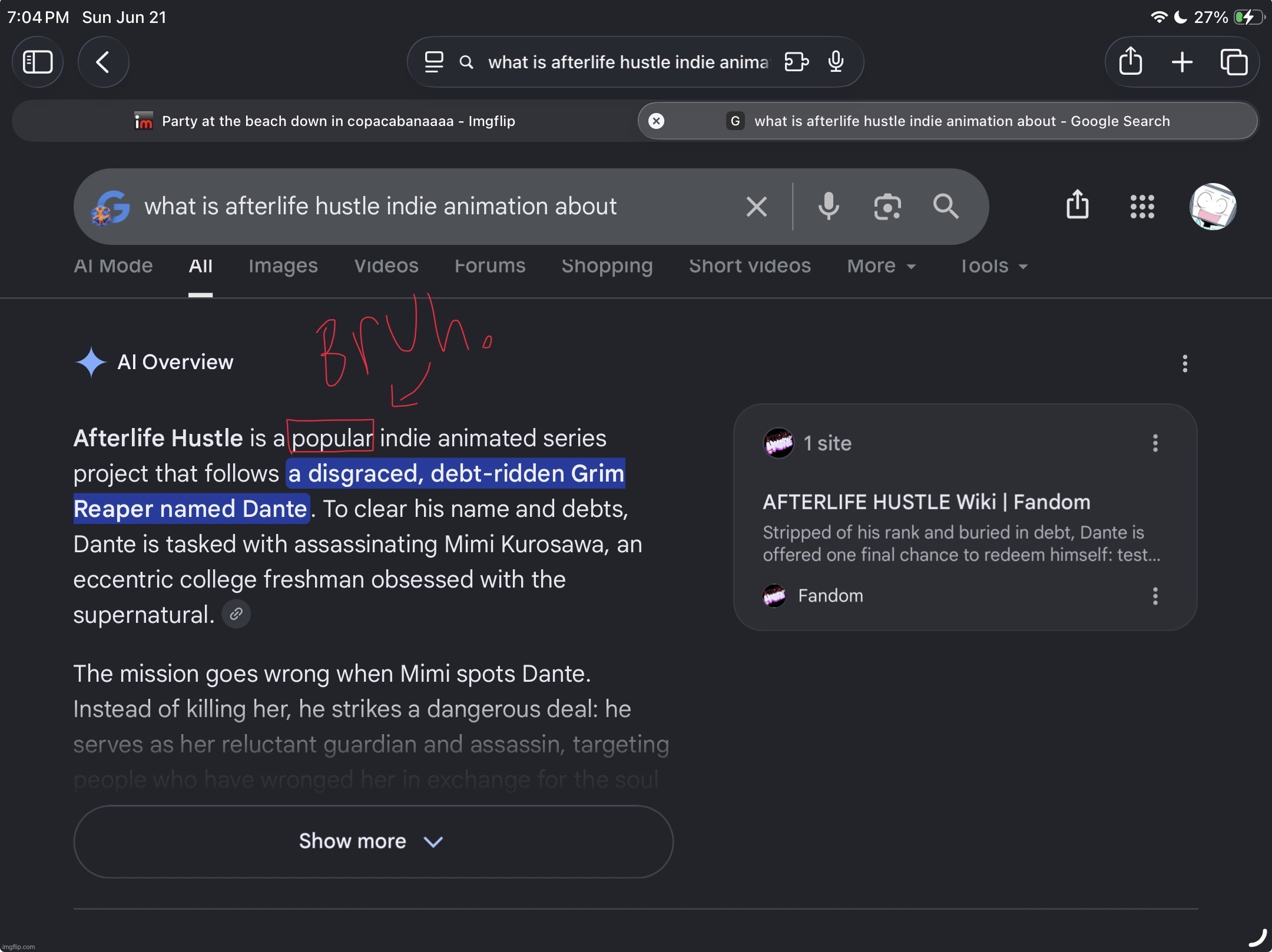Open options menu beside Fandom source
The width and height of the screenshot is (1272, 952).
[x=1155, y=596]
